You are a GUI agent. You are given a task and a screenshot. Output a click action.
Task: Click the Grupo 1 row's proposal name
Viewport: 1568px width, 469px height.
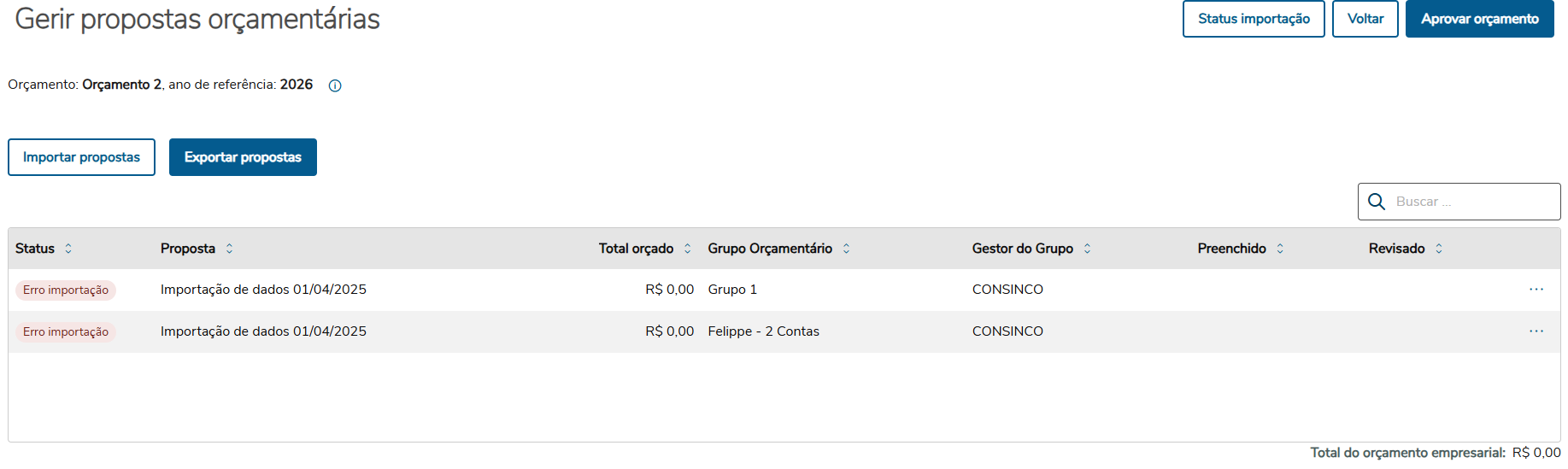pyautogui.click(x=263, y=290)
